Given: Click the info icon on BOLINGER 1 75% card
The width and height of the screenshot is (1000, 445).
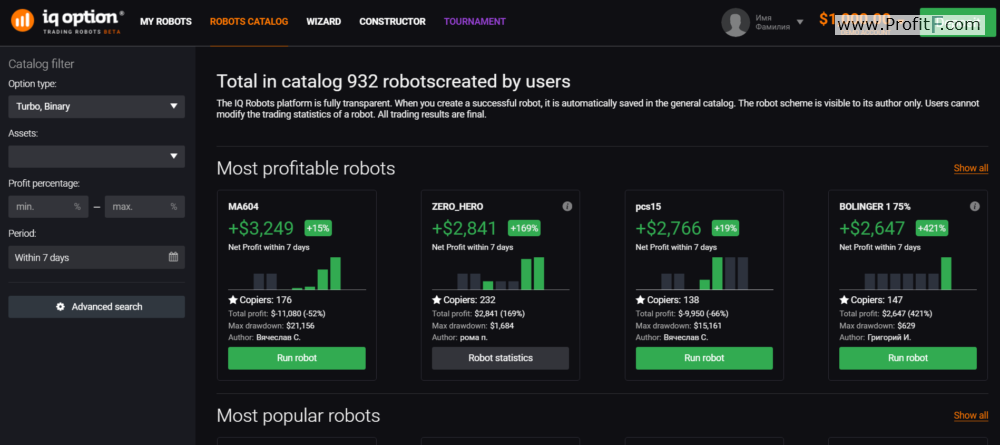Looking at the screenshot, I should (x=974, y=207).
